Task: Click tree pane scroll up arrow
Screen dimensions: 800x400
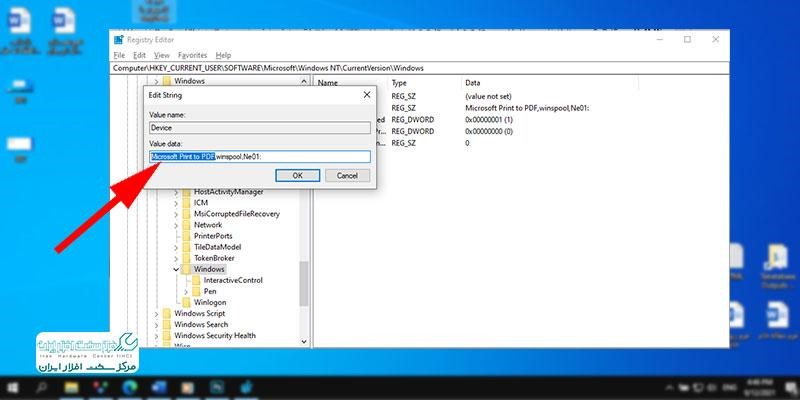Action: coord(304,82)
